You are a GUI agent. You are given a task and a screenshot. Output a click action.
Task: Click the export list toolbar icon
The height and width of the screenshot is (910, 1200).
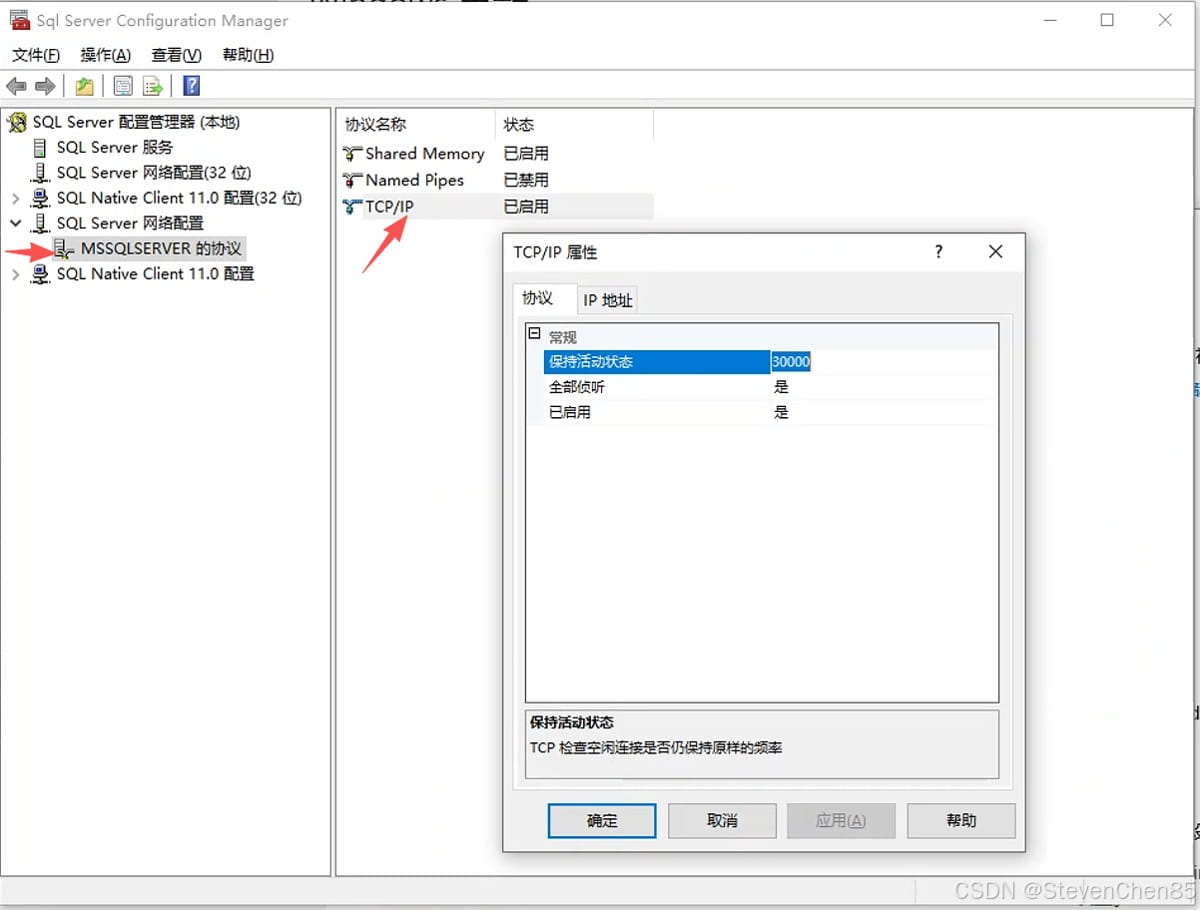(x=153, y=87)
